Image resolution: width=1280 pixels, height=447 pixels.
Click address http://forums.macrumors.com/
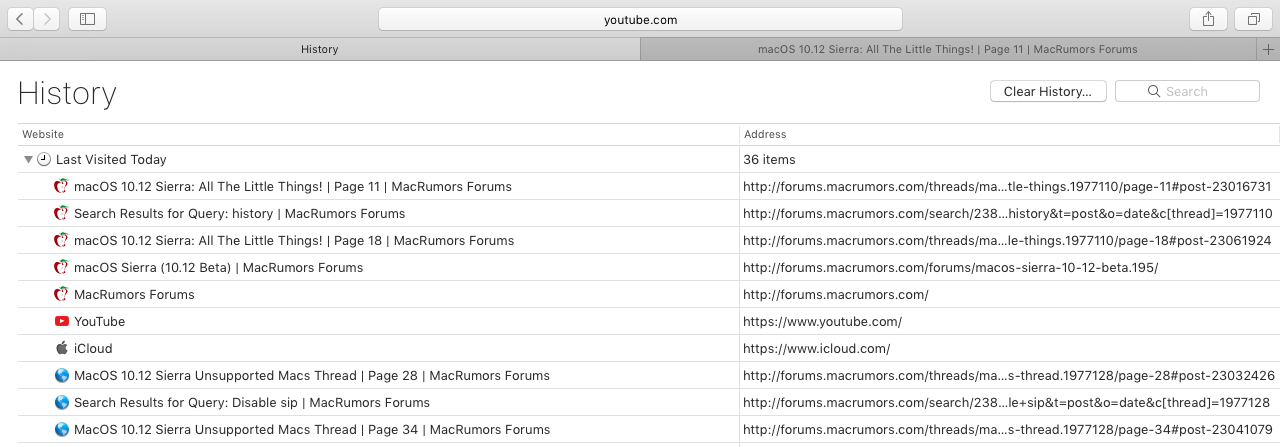tap(836, 294)
